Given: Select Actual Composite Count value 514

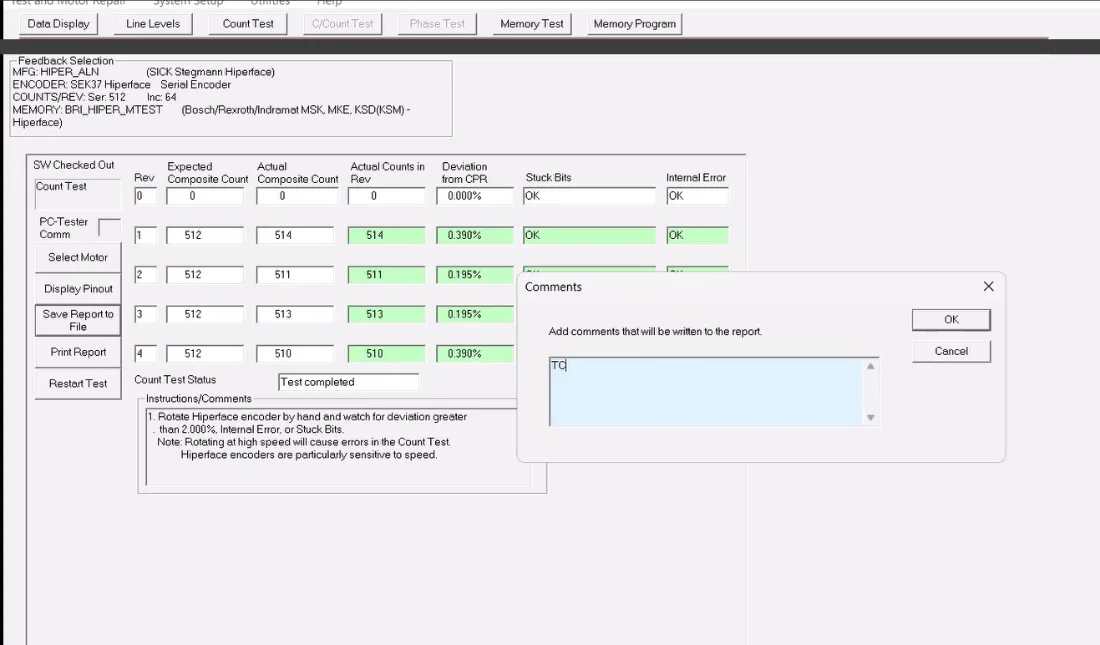Looking at the screenshot, I should pyautogui.click(x=295, y=235).
